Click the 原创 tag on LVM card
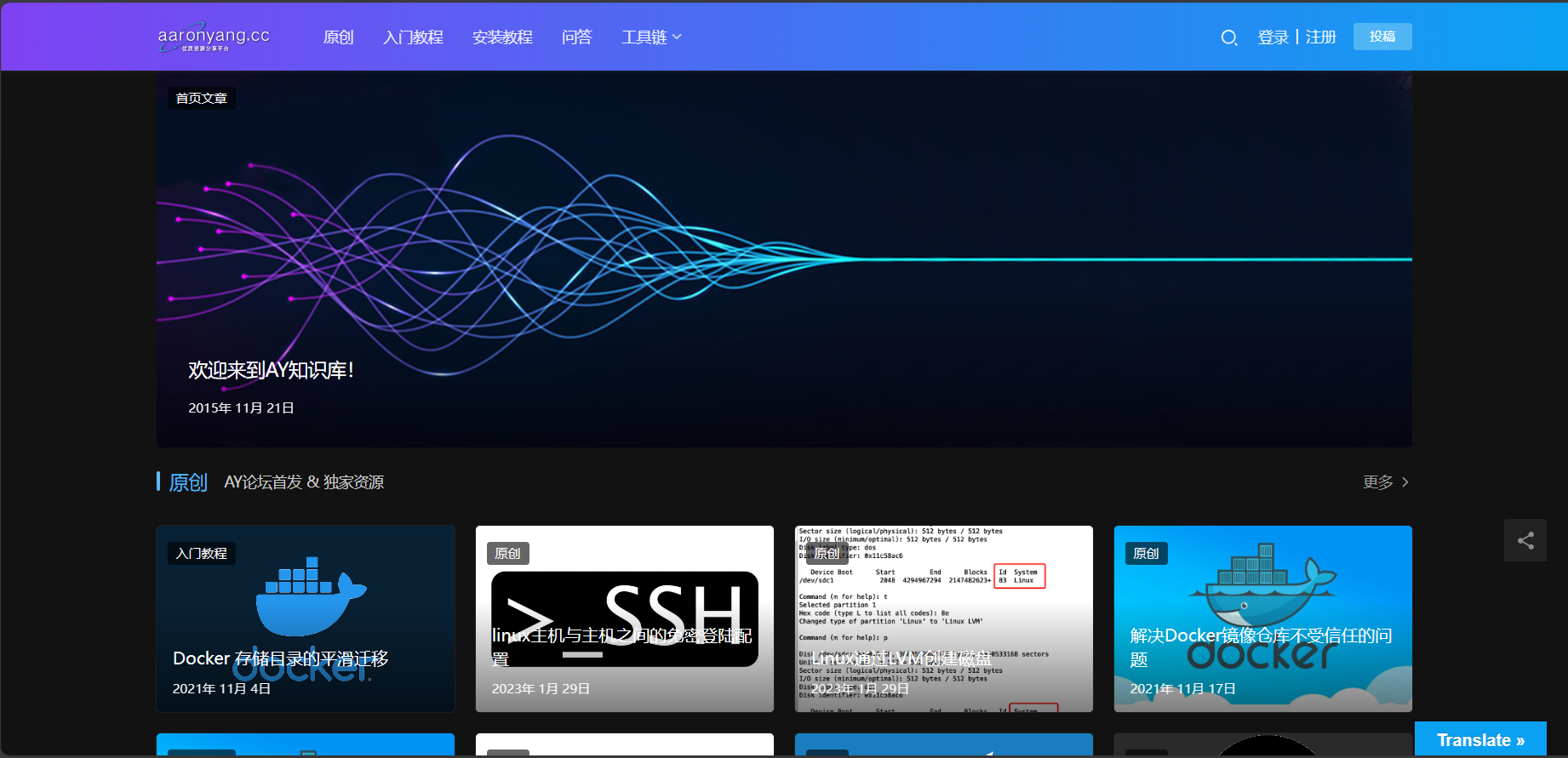The height and width of the screenshot is (758, 1568). (827, 554)
